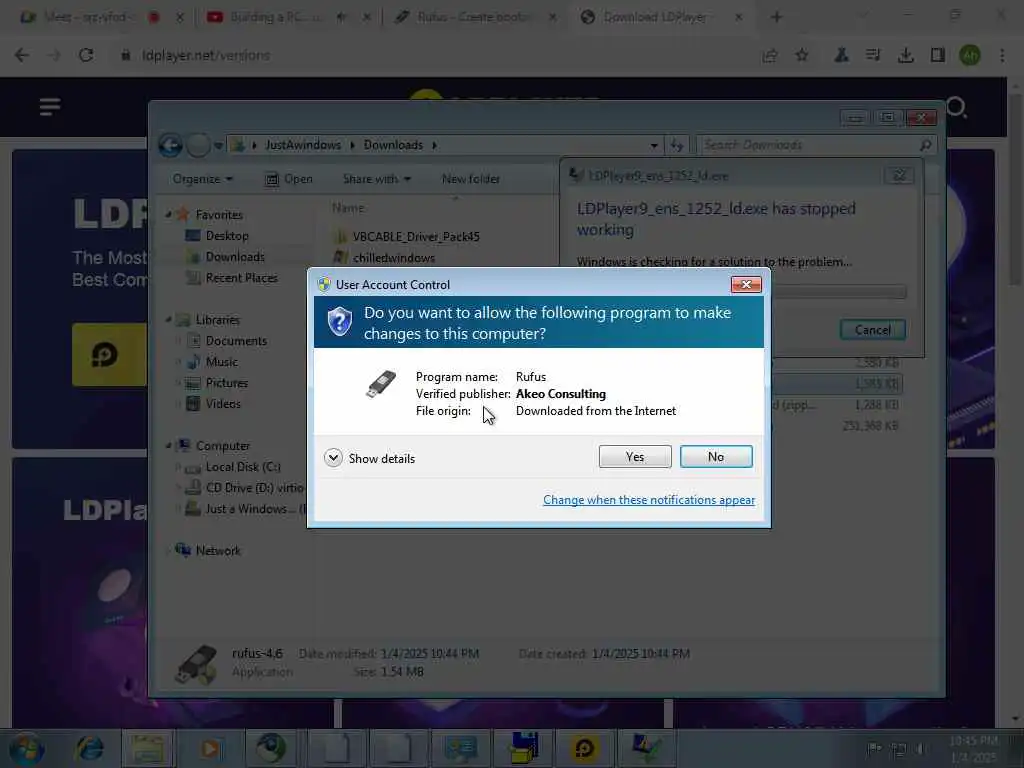
Task: Open a new Chrome tab
Action: (x=776, y=17)
